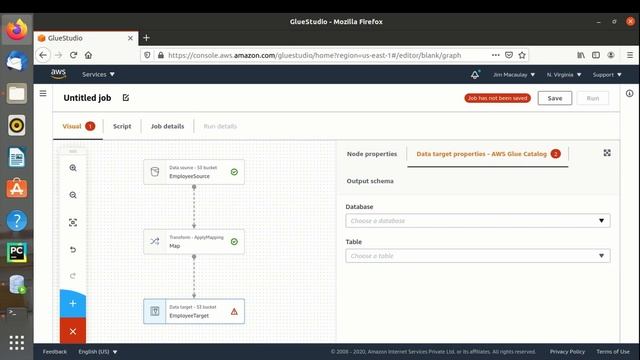This screenshot has width=640, height=360.
Task: Open Ubuntu Software from the dock
Action: point(17,189)
